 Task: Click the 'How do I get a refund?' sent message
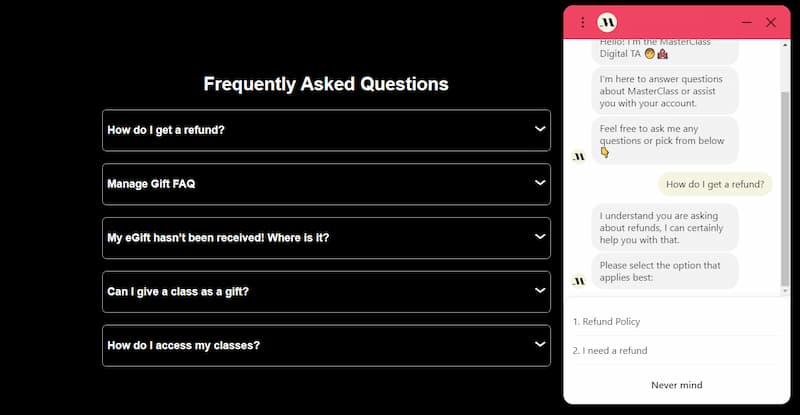[x=715, y=184]
